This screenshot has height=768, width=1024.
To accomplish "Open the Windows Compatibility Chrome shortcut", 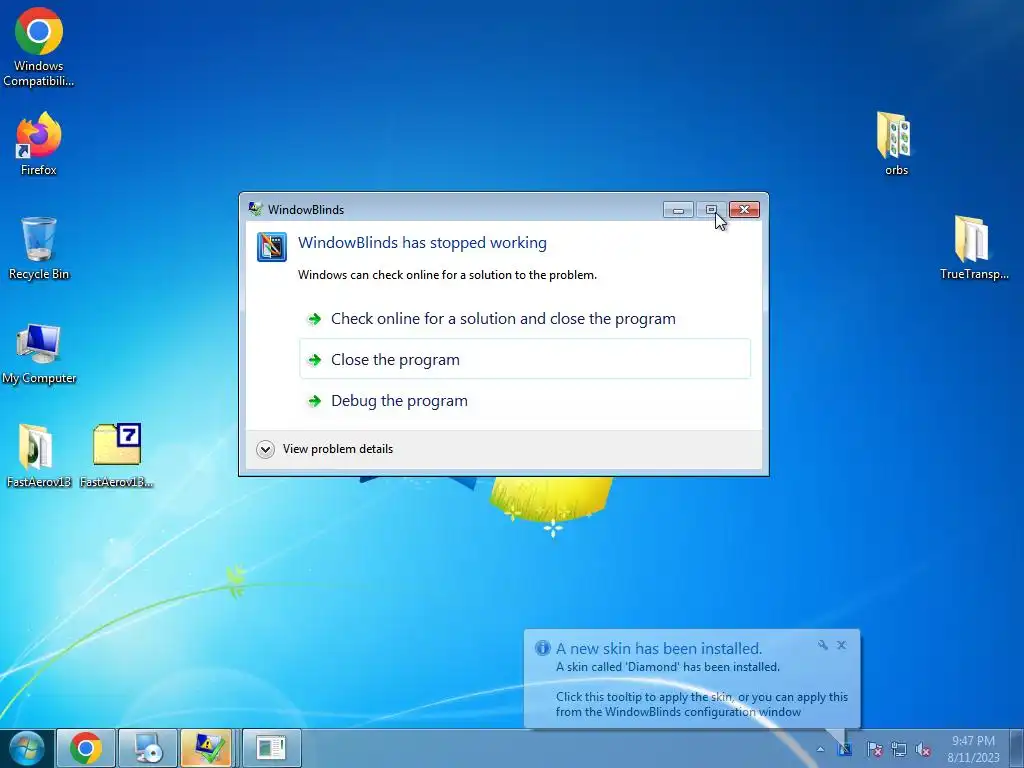I will (39, 47).
